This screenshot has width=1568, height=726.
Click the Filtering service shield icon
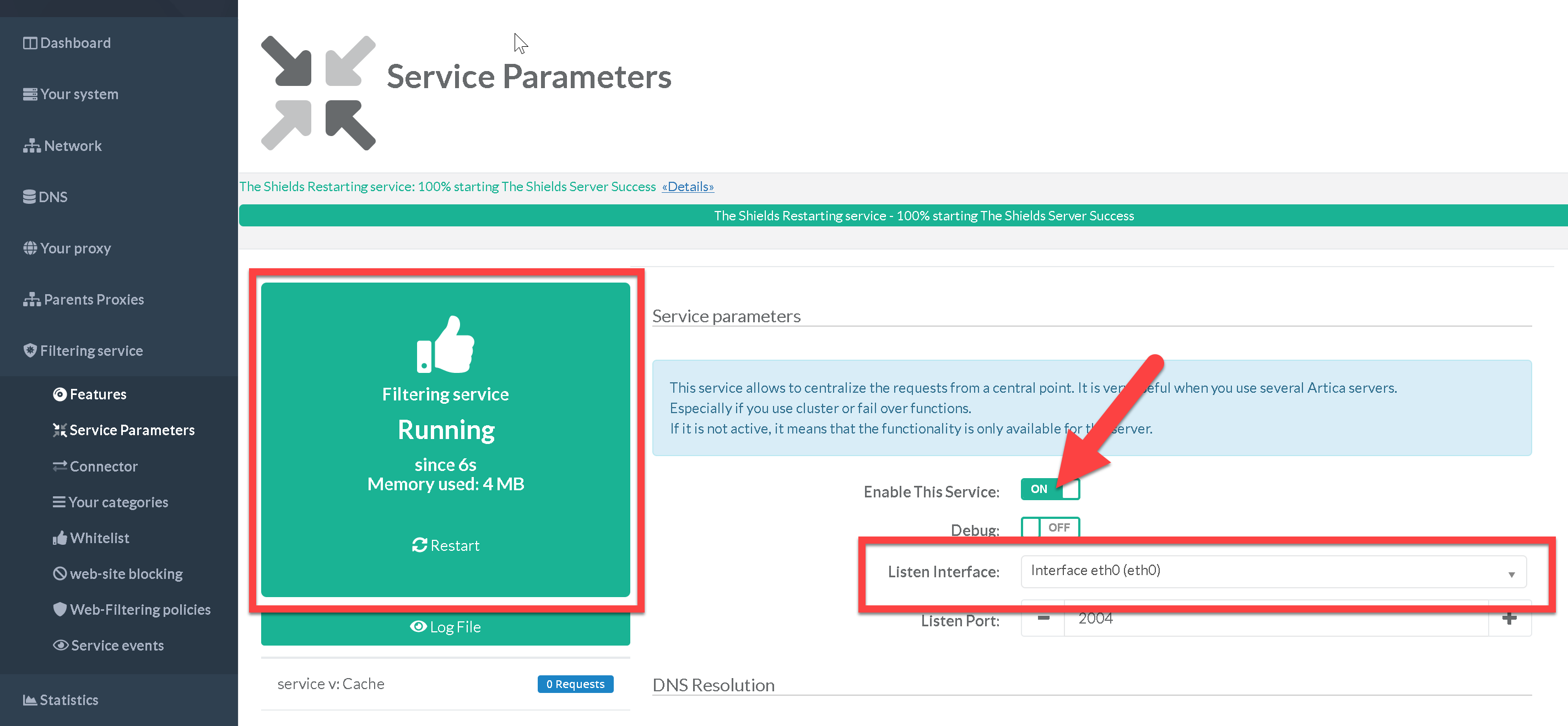(30, 350)
